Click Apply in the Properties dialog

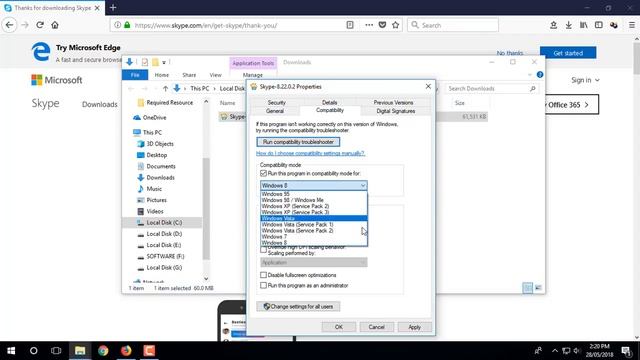point(414,327)
